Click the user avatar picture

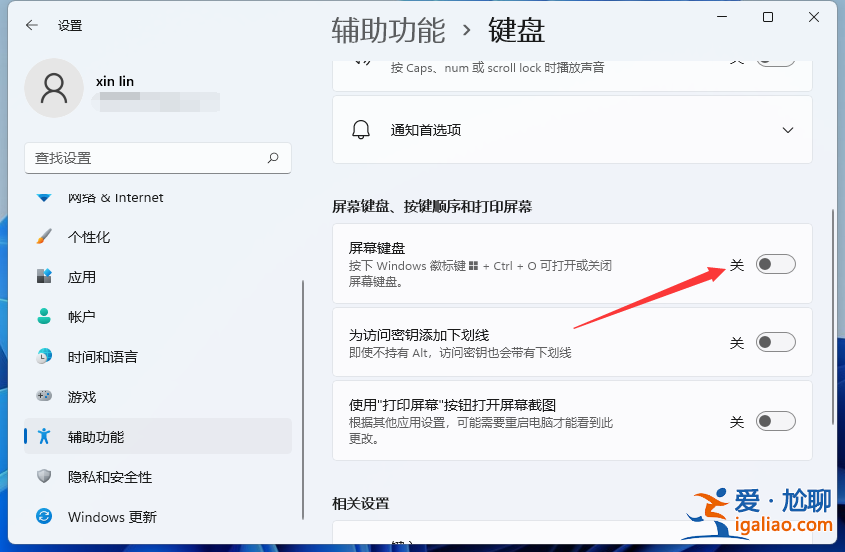54,88
